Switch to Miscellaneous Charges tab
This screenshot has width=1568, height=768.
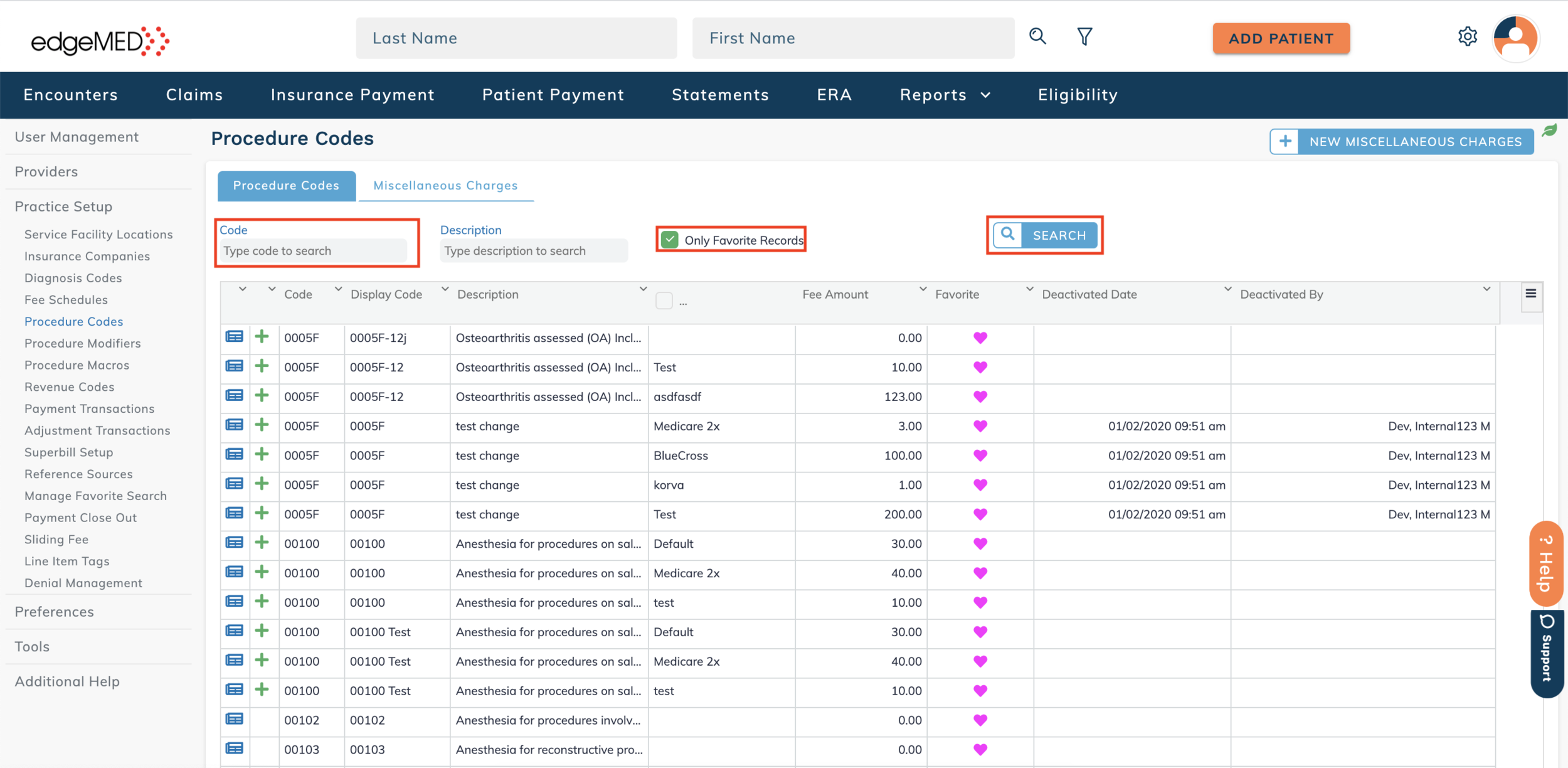point(445,186)
